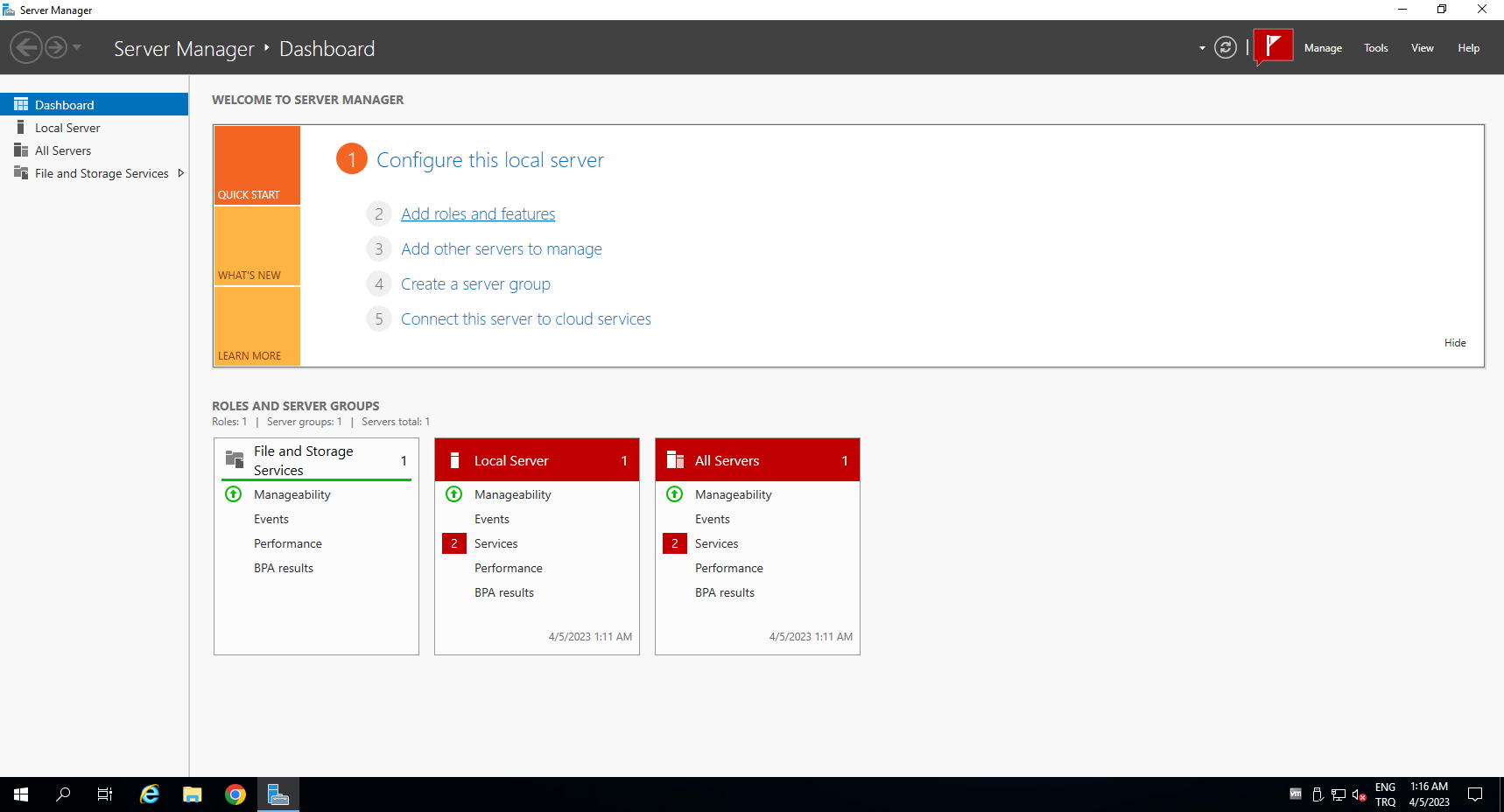Click the Manageability status icon on All Servers tile
The image size is (1504, 812).
tap(675, 493)
